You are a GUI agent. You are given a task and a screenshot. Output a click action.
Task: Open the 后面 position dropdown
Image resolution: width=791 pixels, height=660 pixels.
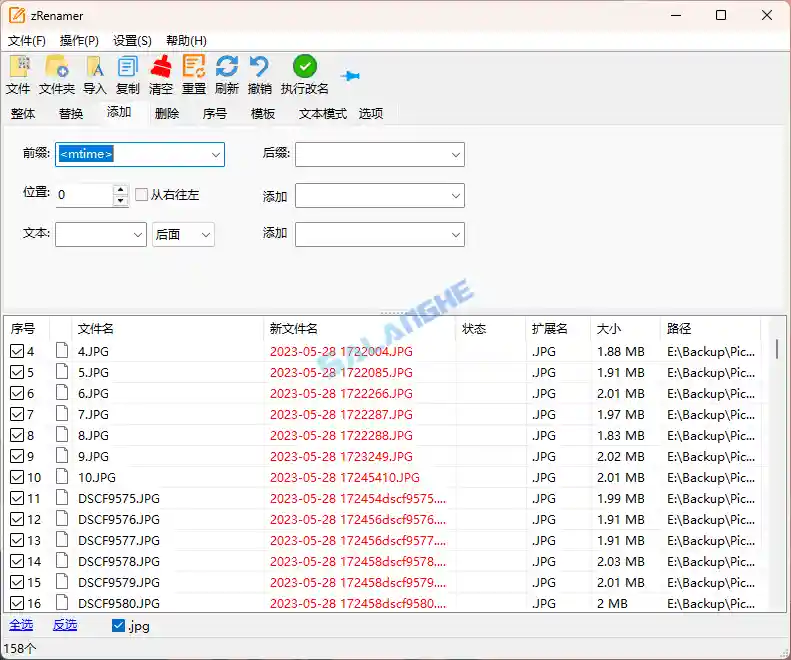(x=183, y=235)
